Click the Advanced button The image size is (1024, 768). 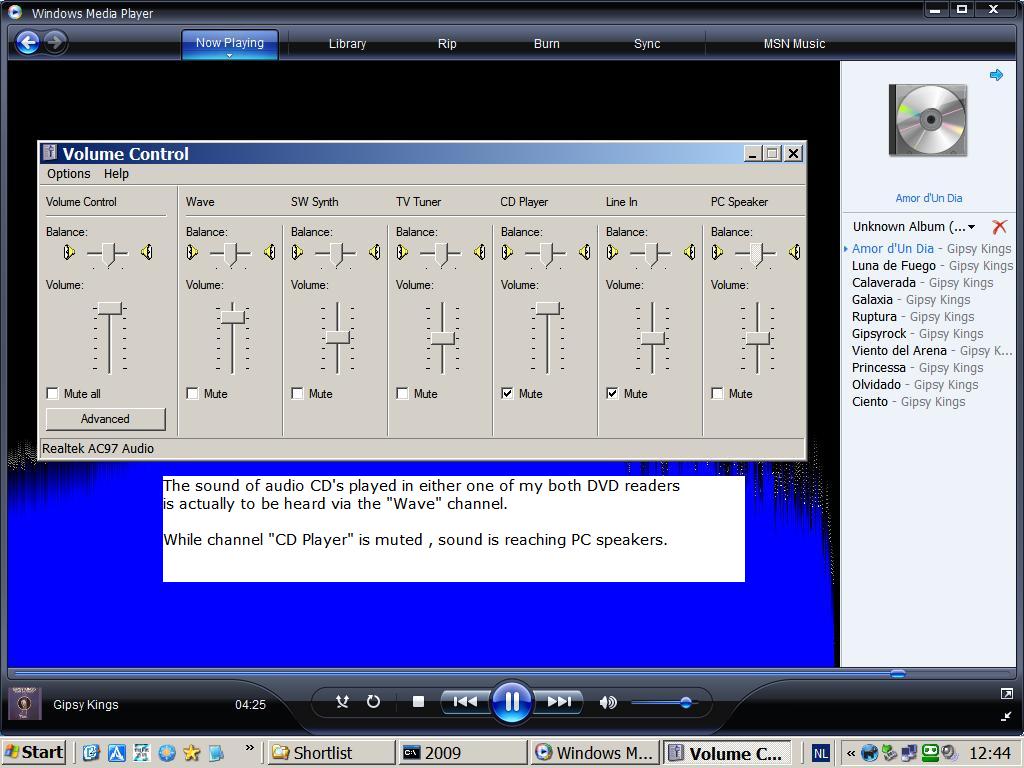[105, 419]
